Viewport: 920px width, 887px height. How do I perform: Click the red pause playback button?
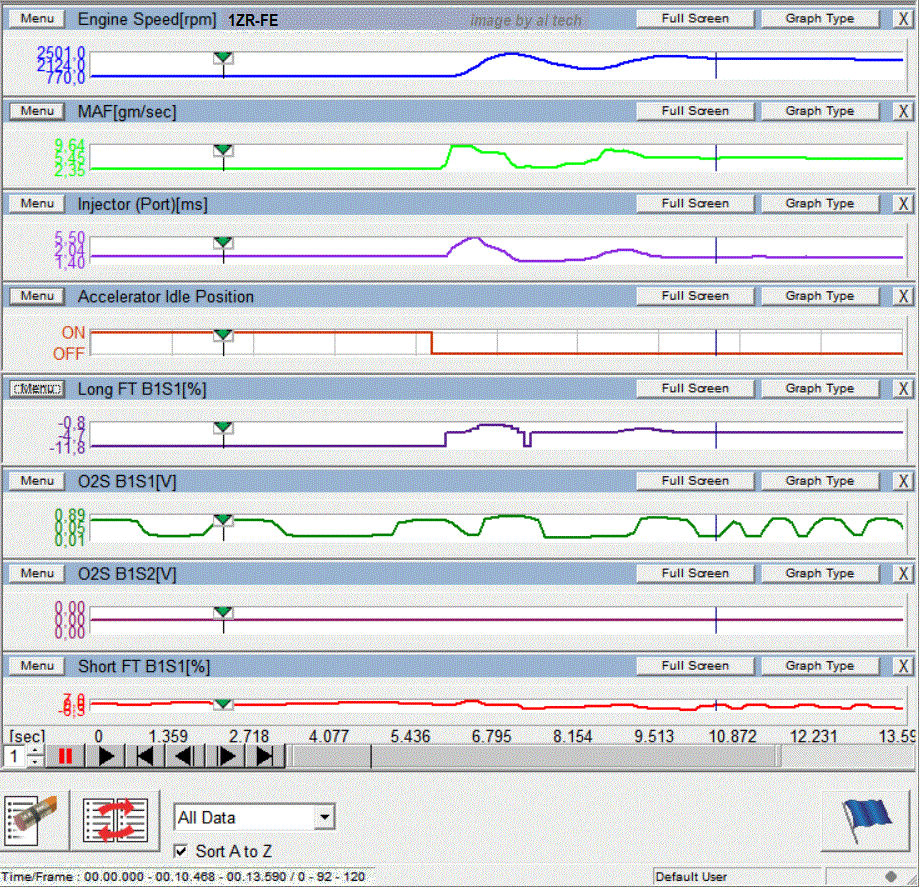[x=65, y=757]
